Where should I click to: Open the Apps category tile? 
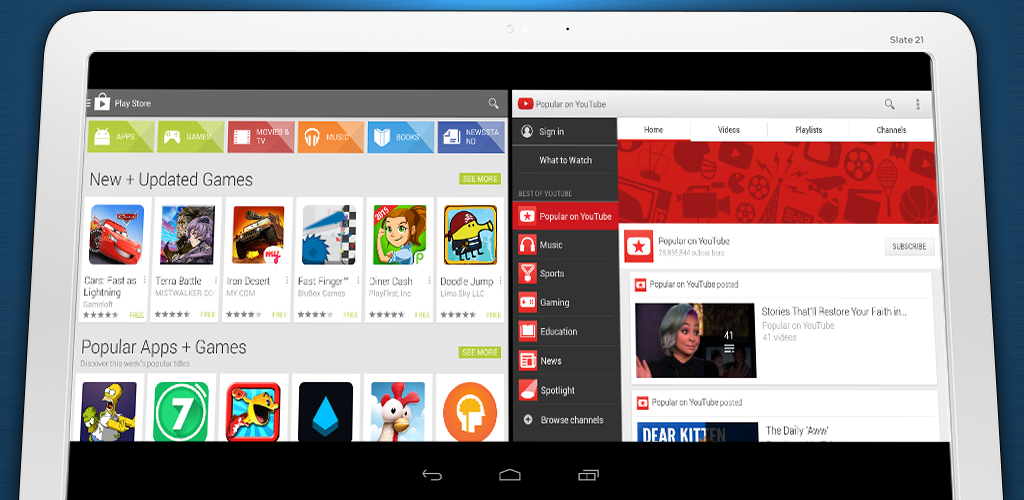click(x=121, y=137)
